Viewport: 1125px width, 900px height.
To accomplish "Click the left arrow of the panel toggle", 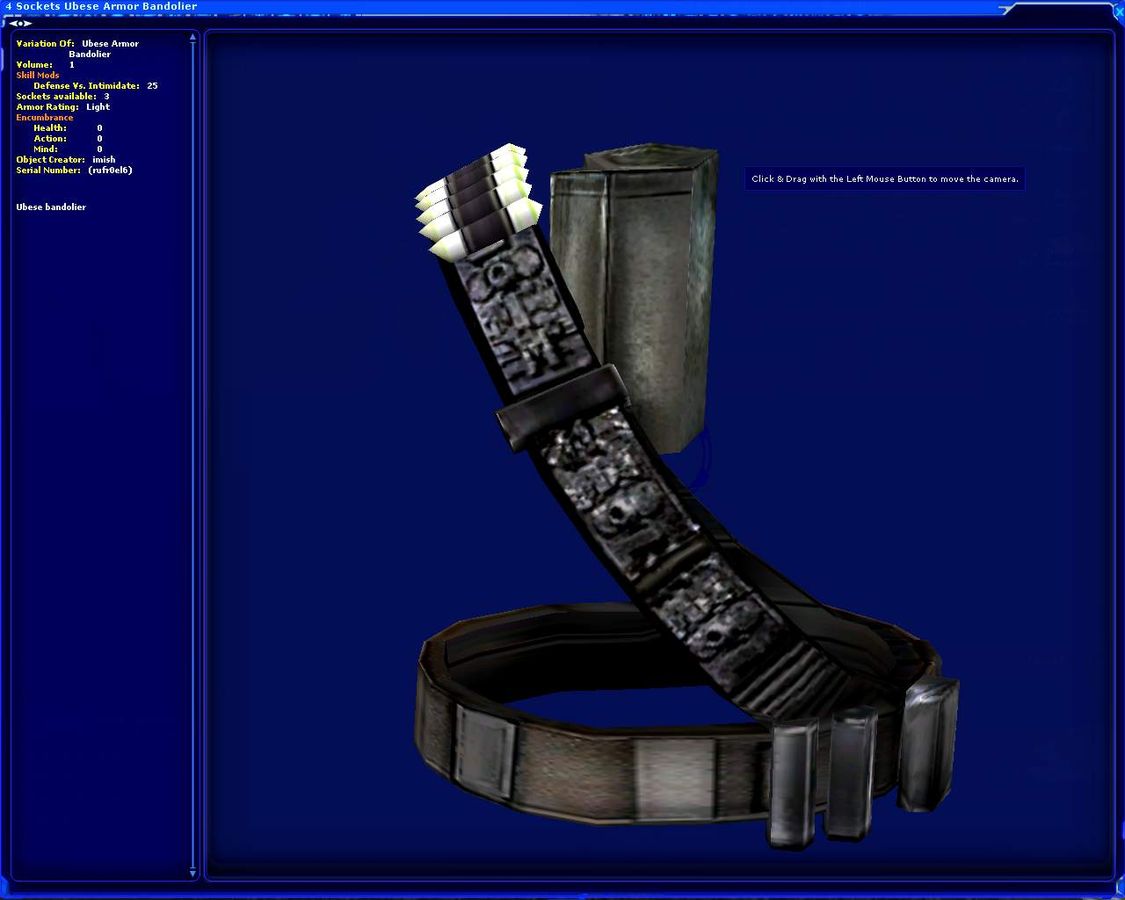I will click(14, 23).
